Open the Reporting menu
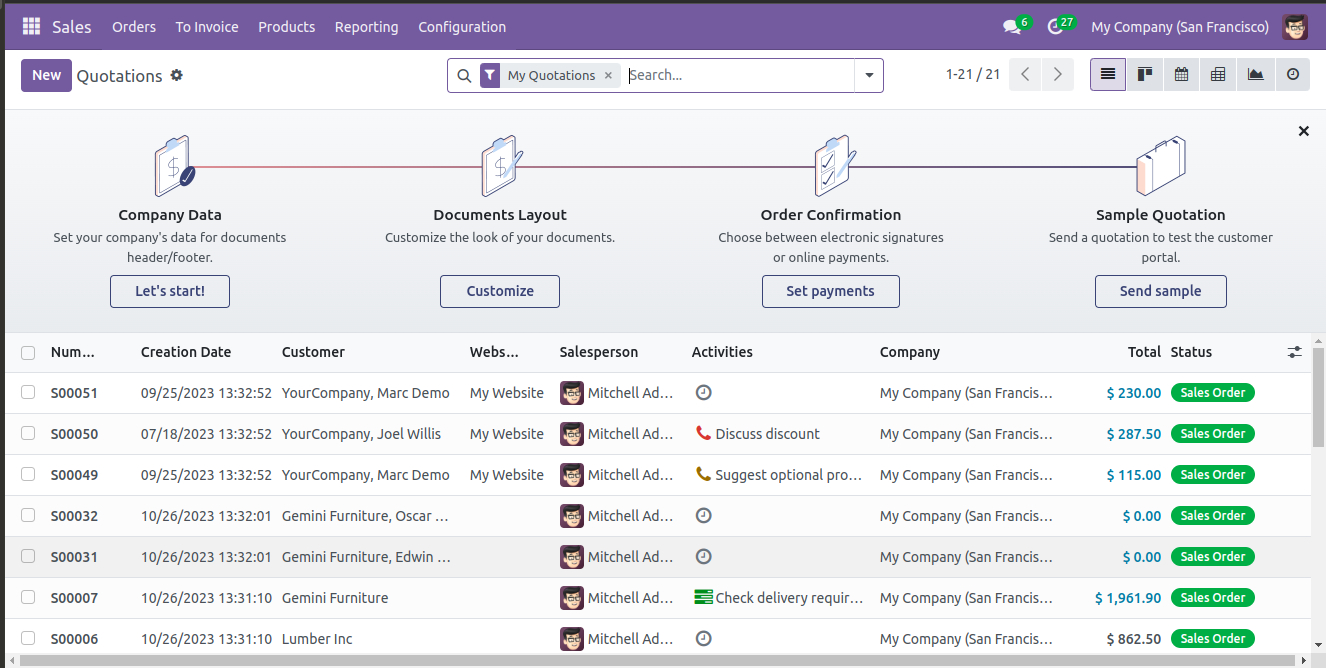Viewport: 1326px width, 668px height. tap(366, 27)
